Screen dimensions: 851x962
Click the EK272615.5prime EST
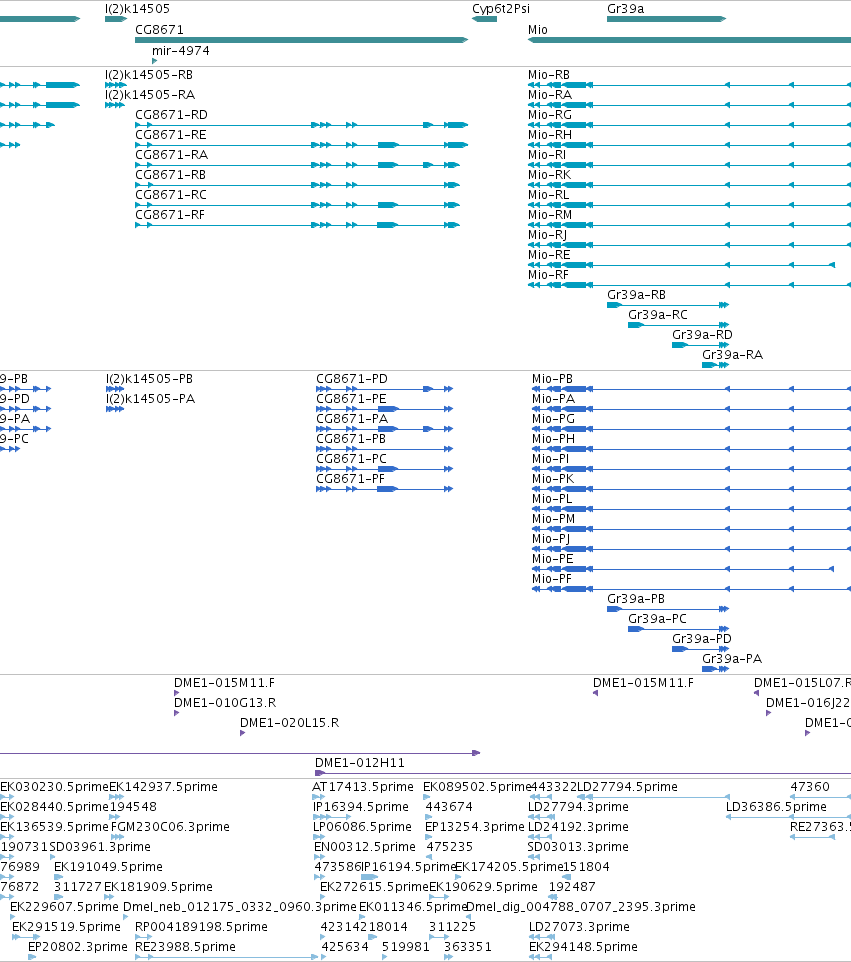325,897
